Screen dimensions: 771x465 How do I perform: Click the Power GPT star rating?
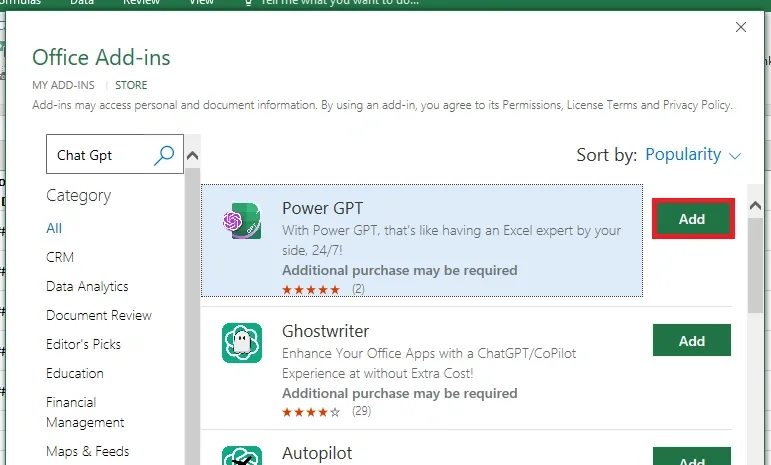point(310,289)
